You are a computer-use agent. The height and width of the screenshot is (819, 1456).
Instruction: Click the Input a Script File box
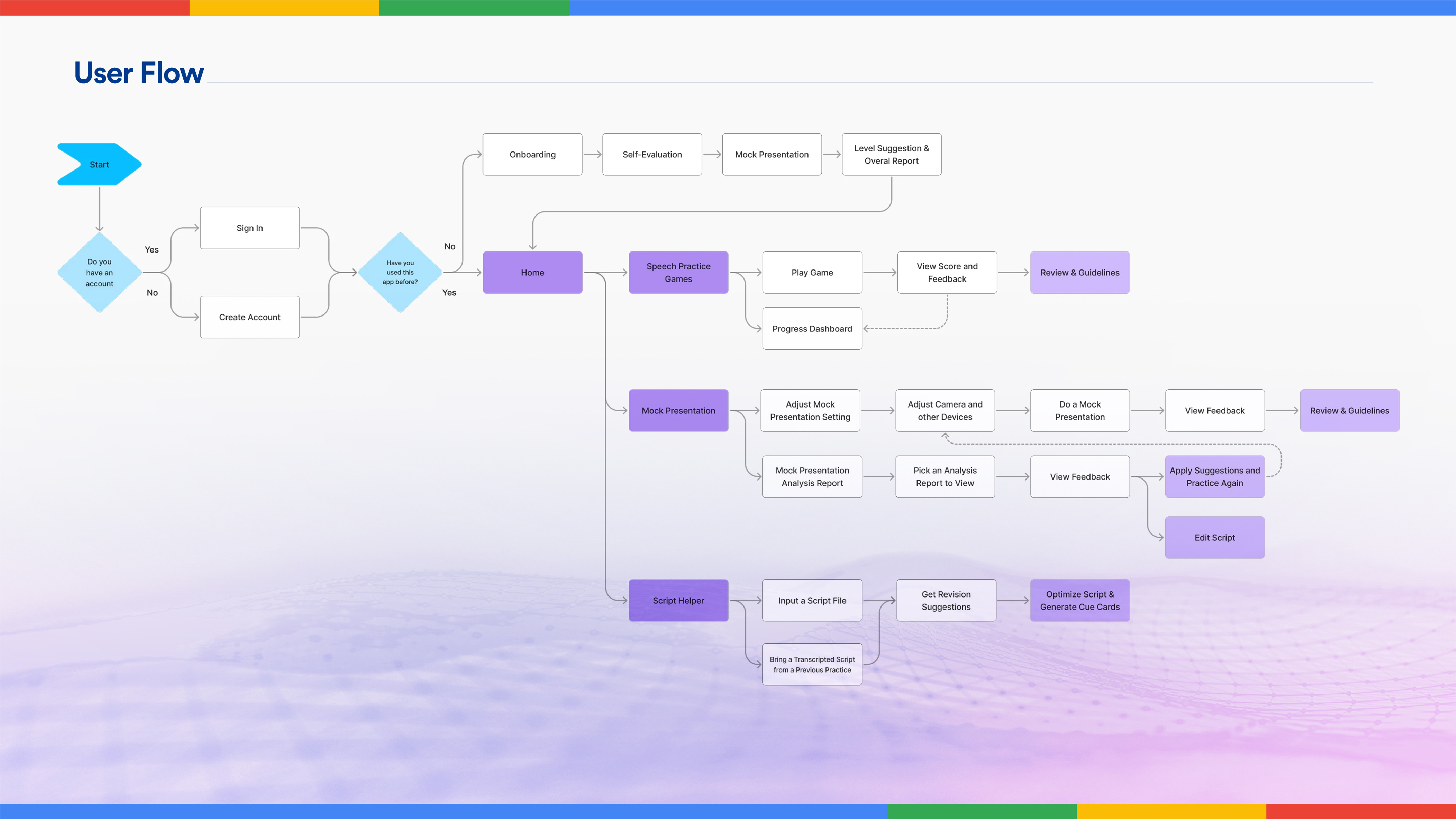tap(812, 600)
